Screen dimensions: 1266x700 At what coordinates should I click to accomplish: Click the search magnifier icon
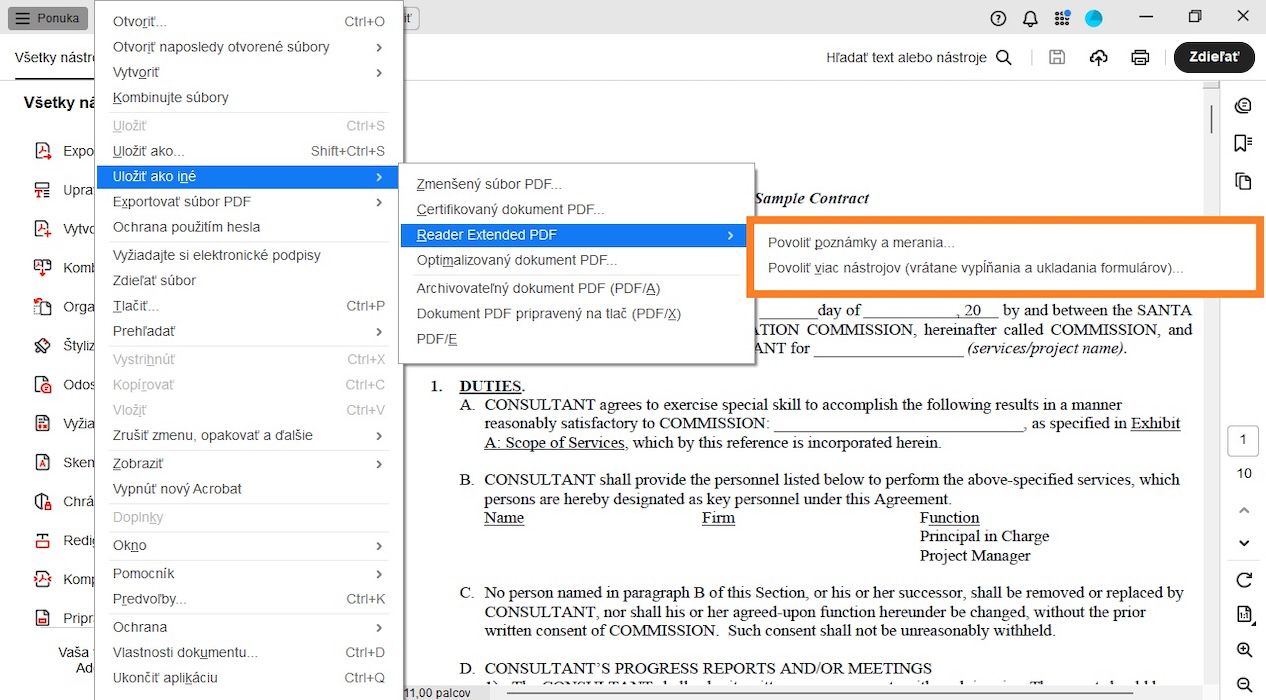[1004, 58]
